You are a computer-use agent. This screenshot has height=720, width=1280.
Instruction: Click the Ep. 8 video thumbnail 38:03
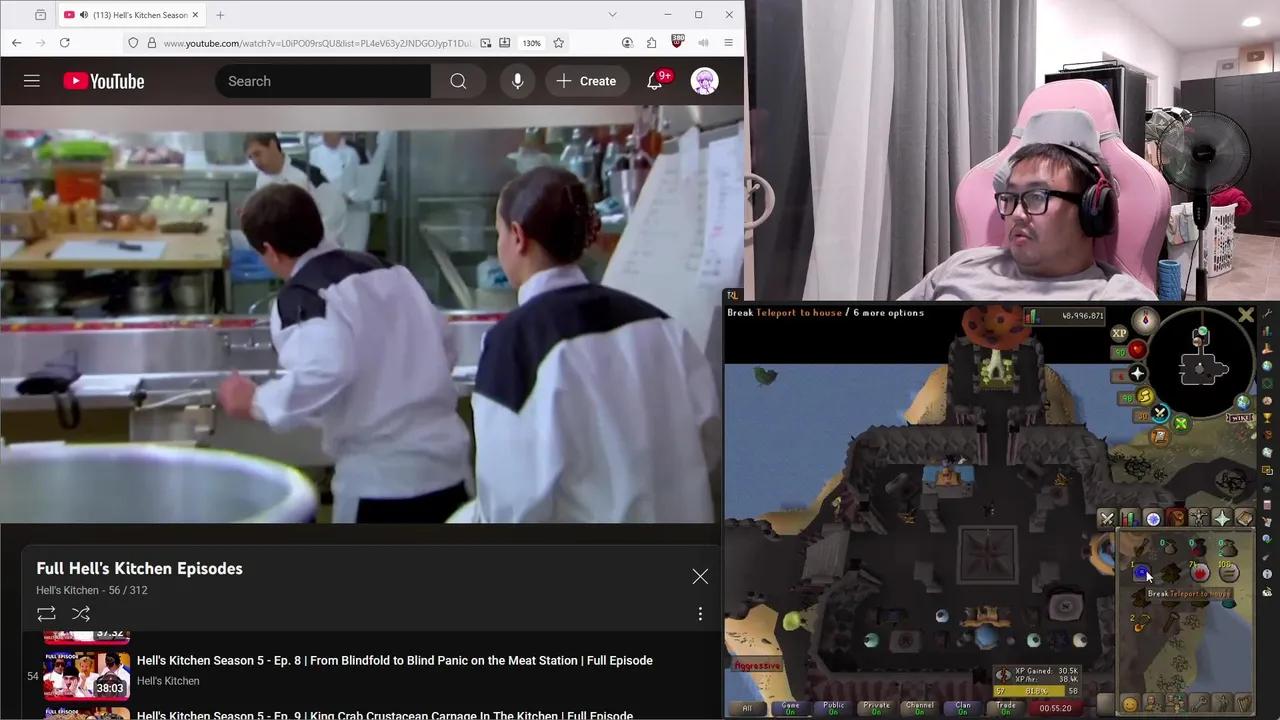point(86,675)
